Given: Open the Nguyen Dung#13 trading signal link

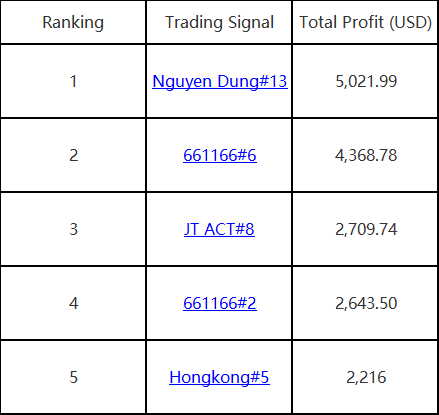Looking at the screenshot, I should pos(220,81).
